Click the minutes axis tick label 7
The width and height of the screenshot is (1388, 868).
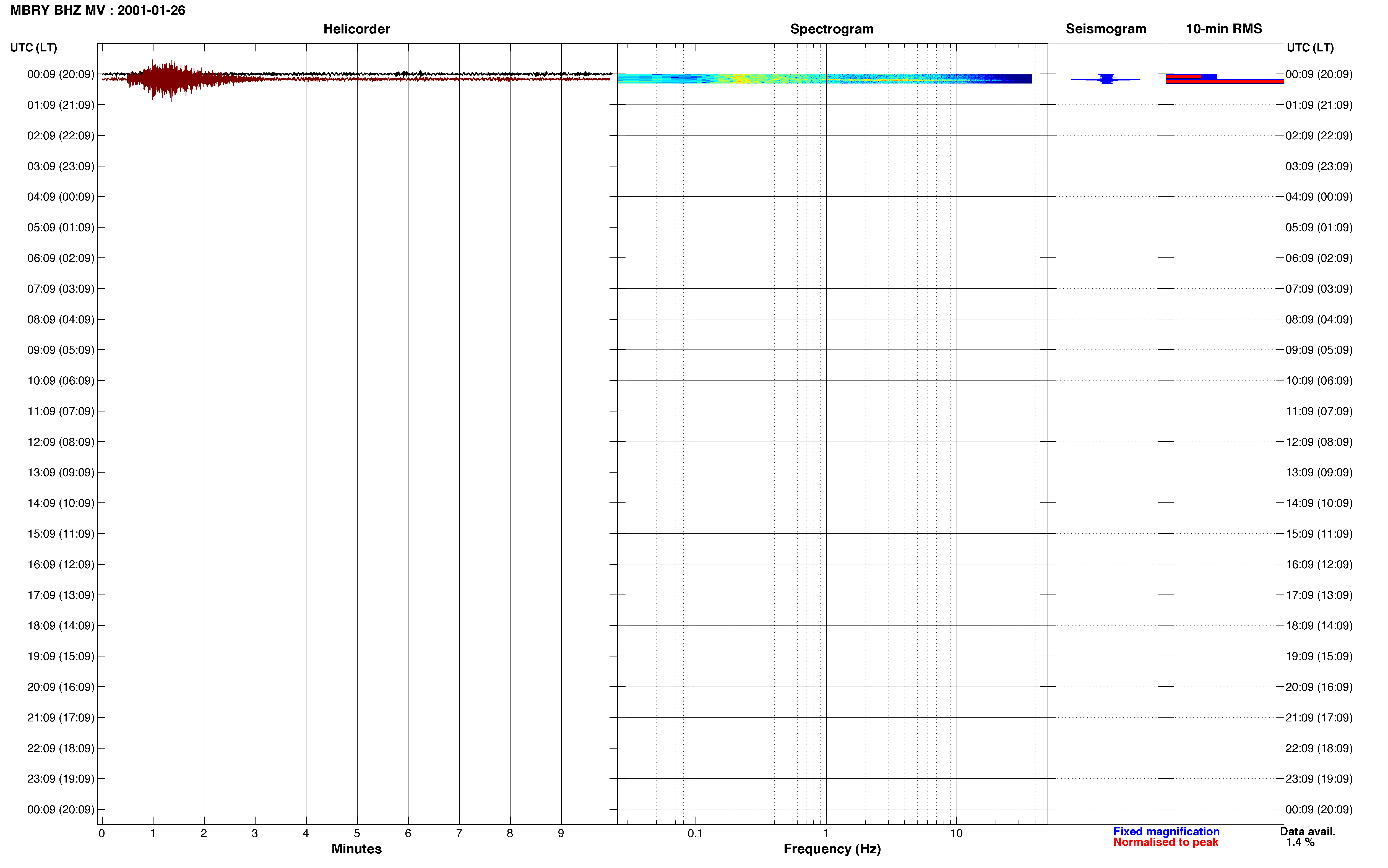click(459, 833)
